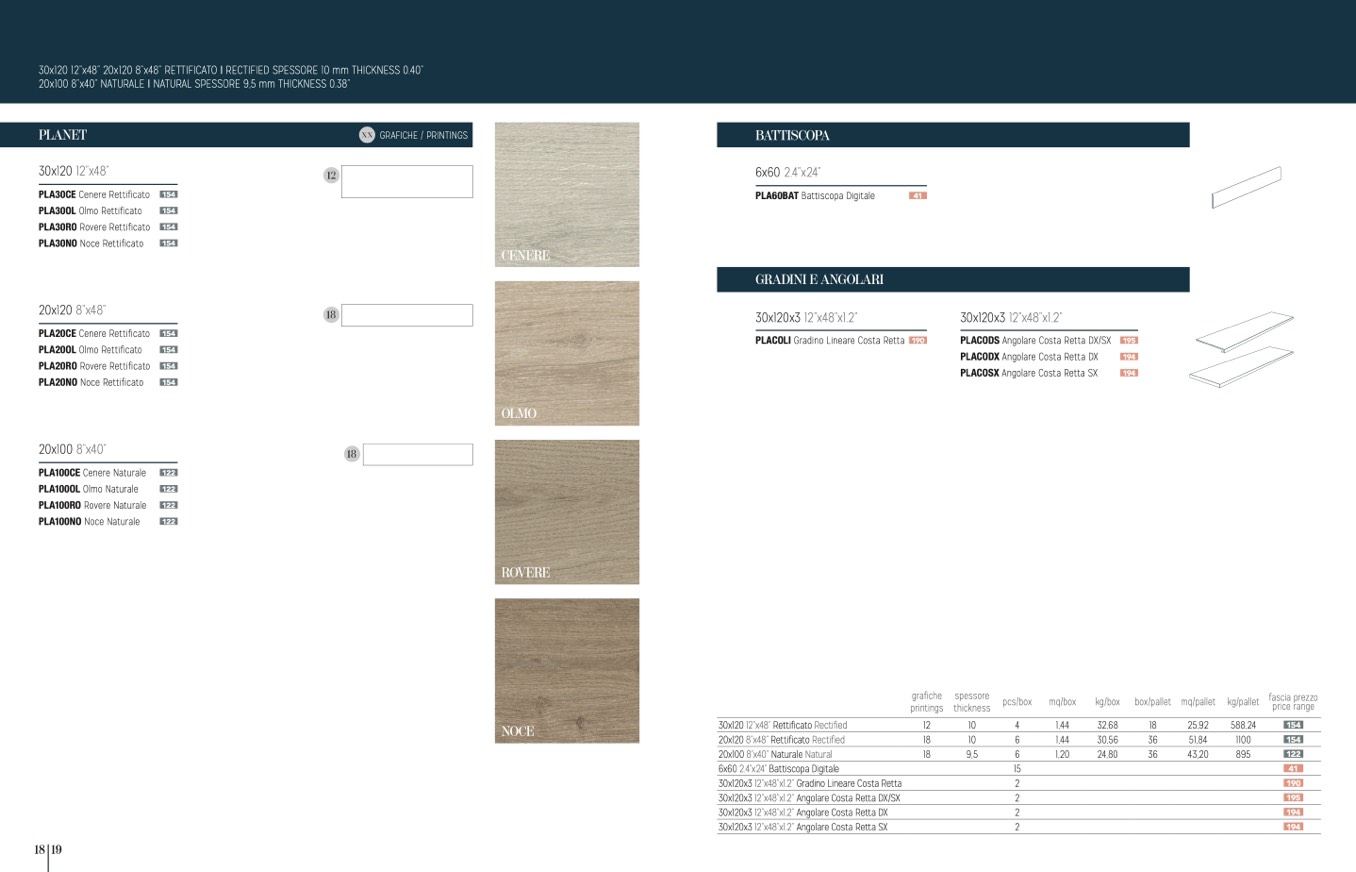
Task: Click the PLANET section header
Action: point(63,135)
